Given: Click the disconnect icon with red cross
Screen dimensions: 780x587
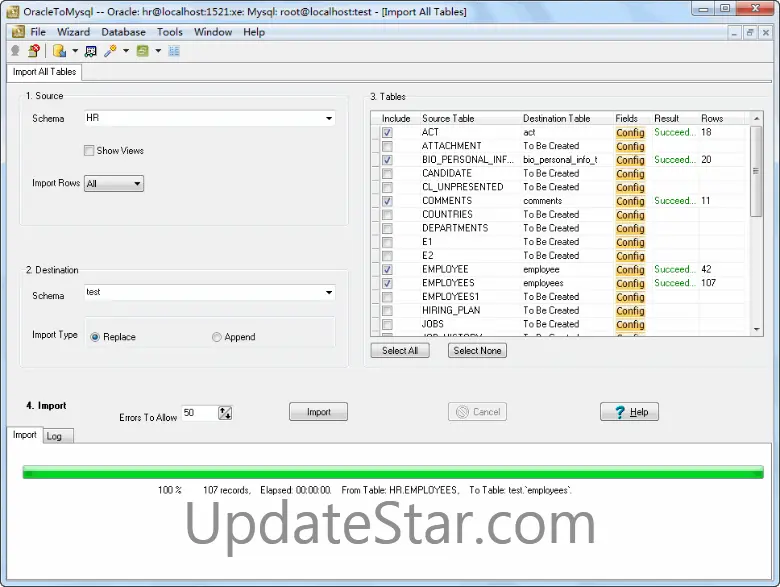Looking at the screenshot, I should (x=34, y=51).
